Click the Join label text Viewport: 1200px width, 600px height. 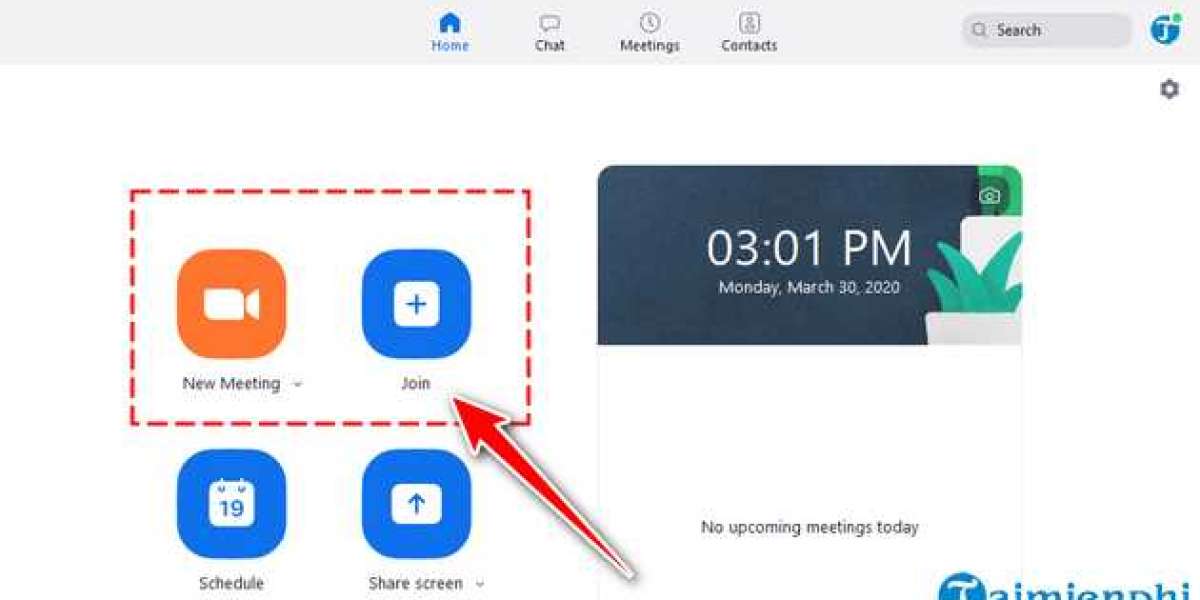[416, 383]
